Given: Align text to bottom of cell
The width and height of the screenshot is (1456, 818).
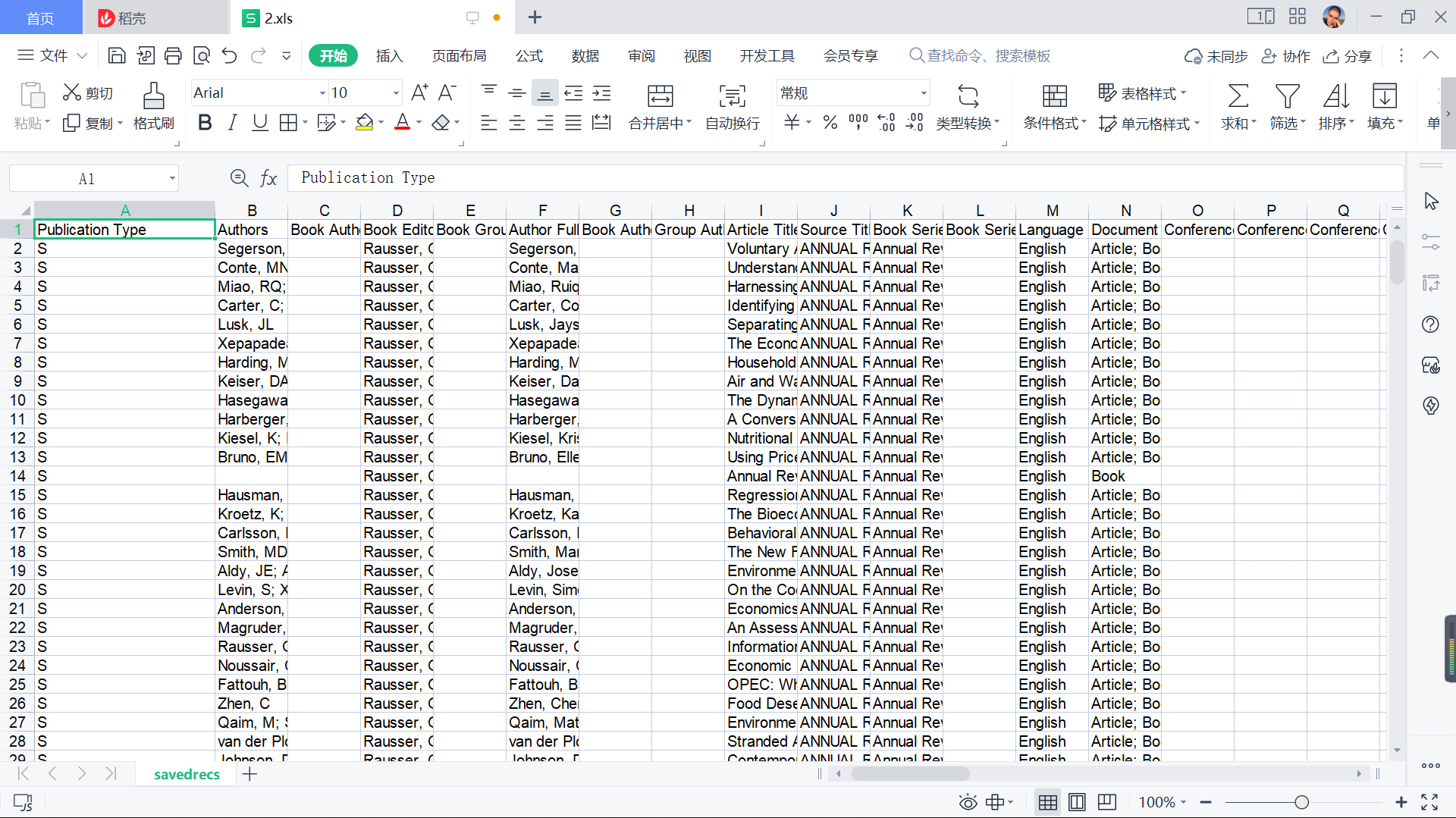Looking at the screenshot, I should pyautogui.click(x=544, y=92).
